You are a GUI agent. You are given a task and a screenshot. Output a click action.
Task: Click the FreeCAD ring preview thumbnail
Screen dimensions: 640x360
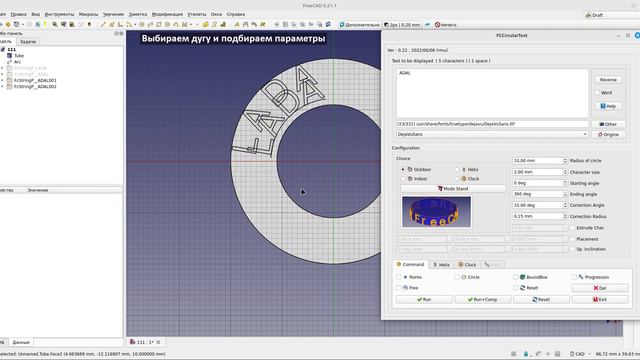[x=436, y=212]
